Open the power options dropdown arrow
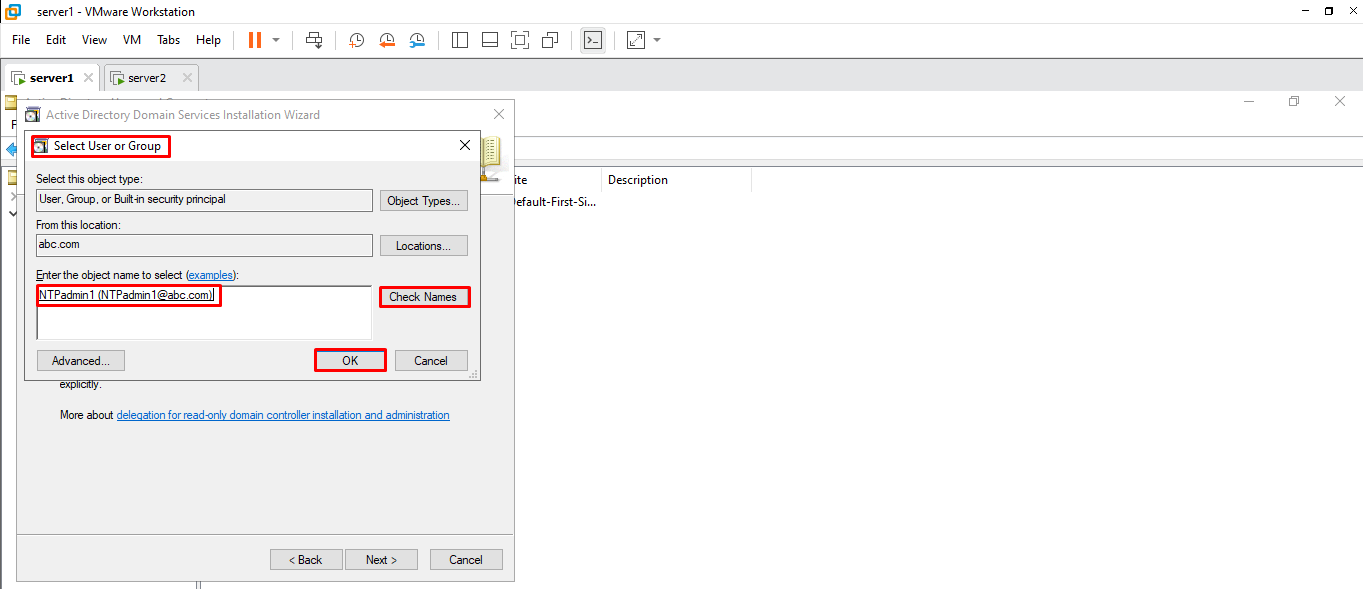The width and height of the screenshot is (1363, 589). pos(276,40)
